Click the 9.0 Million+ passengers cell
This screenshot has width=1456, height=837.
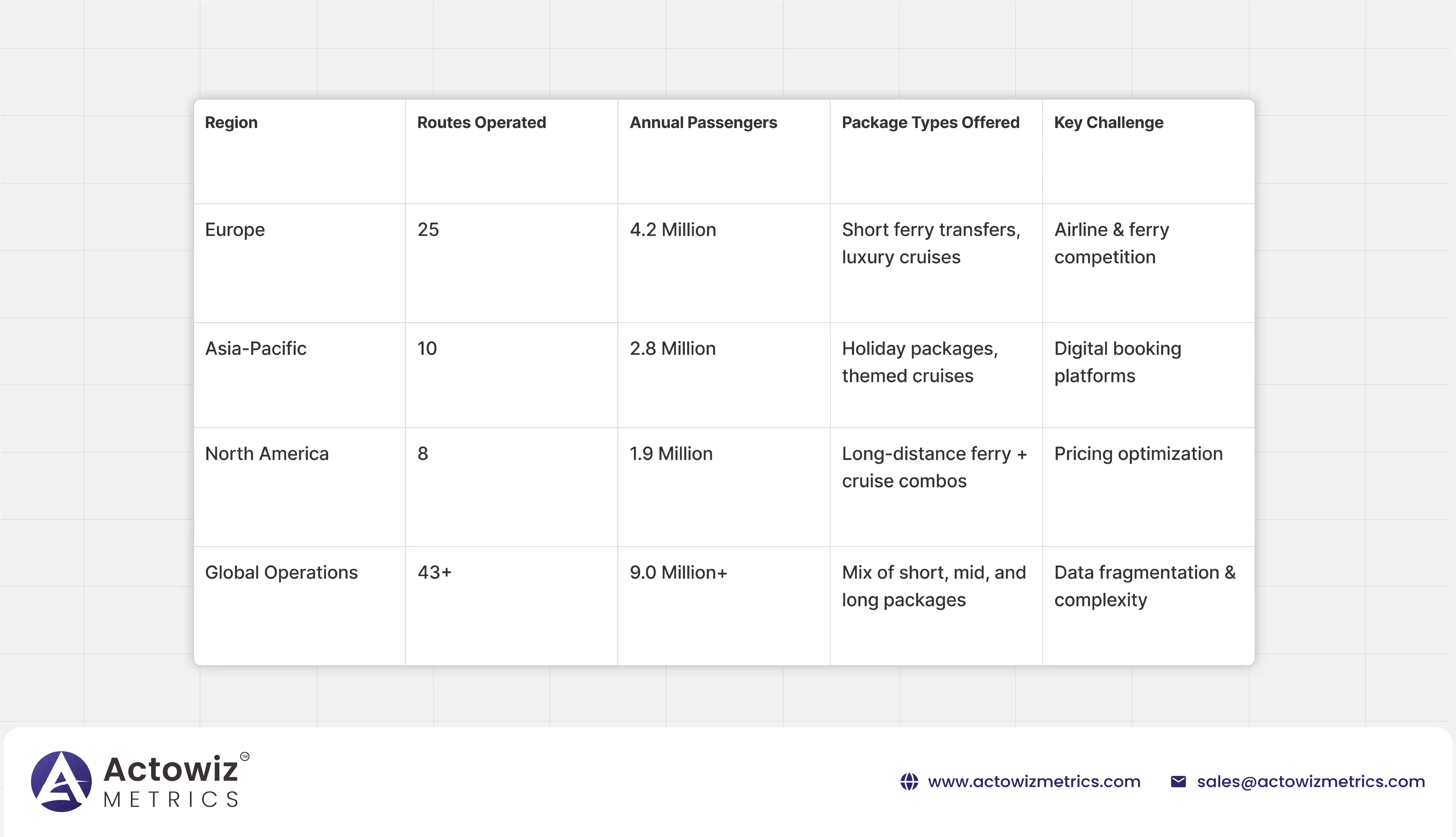678,573
